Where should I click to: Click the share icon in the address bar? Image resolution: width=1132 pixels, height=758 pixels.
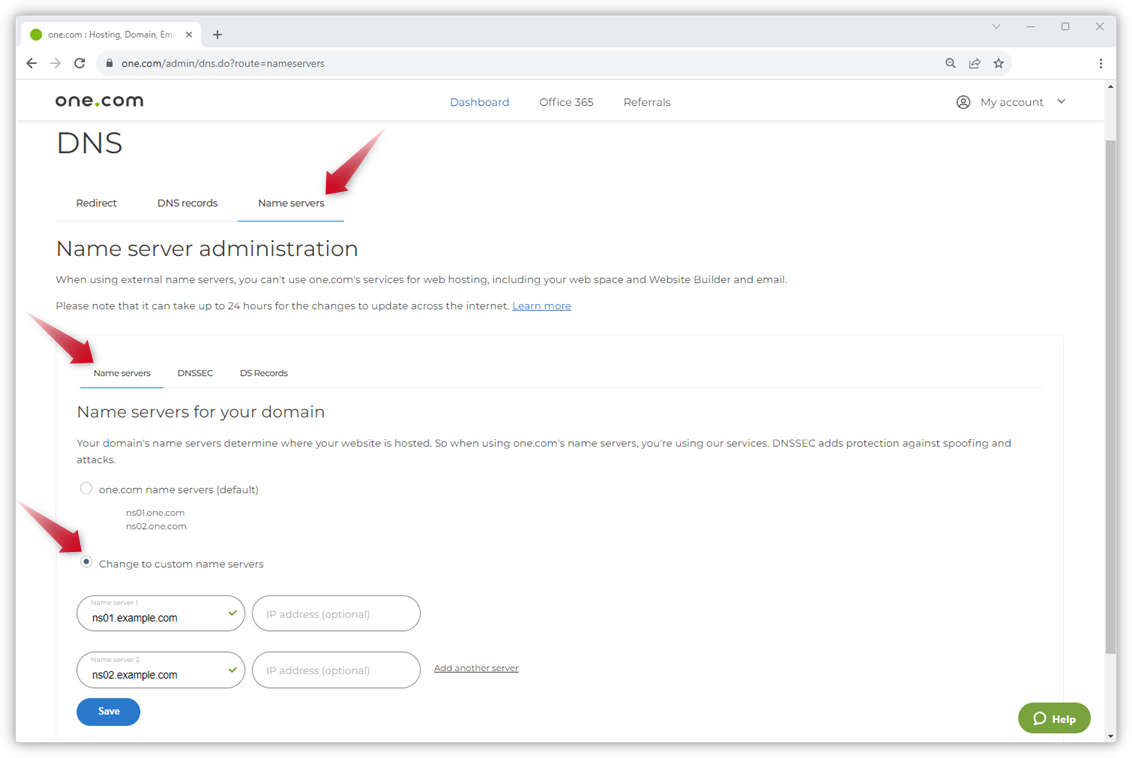[974, 63]
